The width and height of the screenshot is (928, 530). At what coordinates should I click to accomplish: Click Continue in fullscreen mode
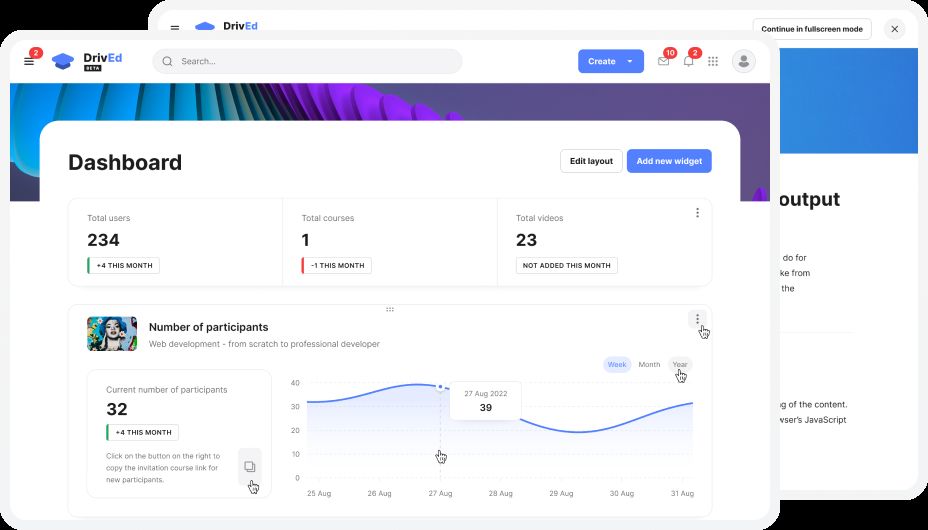tap(811, 29)
